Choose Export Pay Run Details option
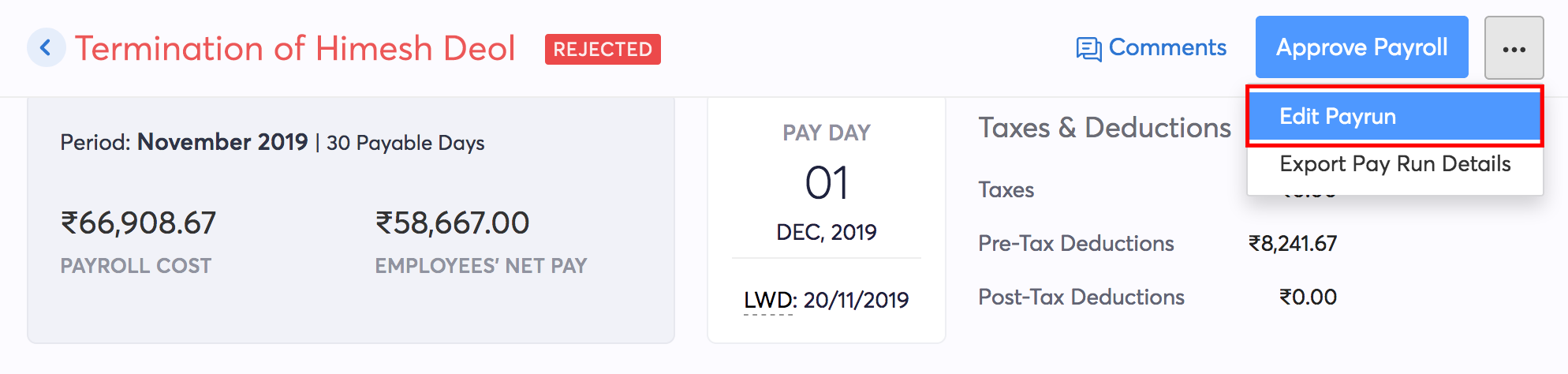The width and height of the screenshot is (1568, 374). [1394, 164]
